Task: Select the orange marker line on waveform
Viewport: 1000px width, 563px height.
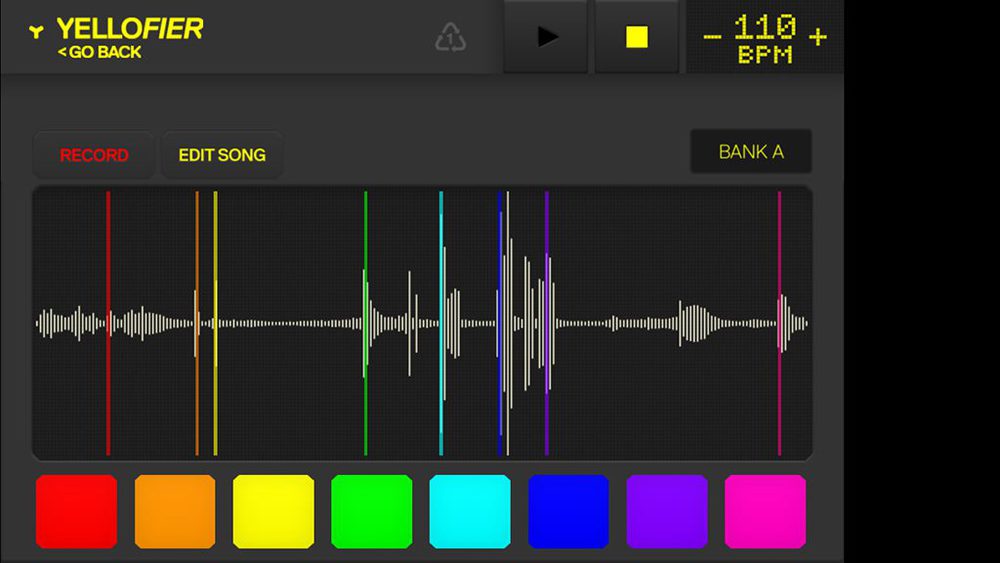Action: (x=197, y=323)
